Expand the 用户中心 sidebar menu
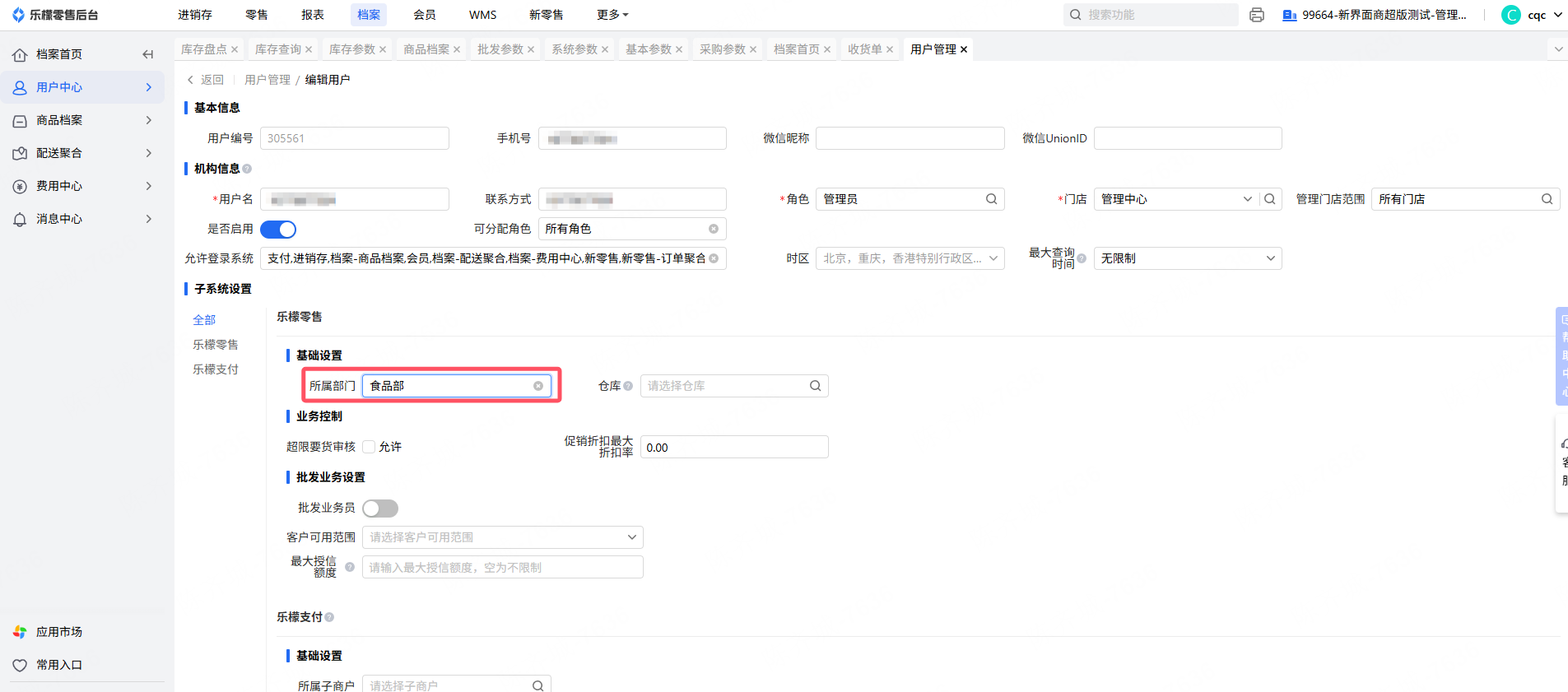This screenshot has height=692, width=1568. pyautogui.click(x=82, y=87)
